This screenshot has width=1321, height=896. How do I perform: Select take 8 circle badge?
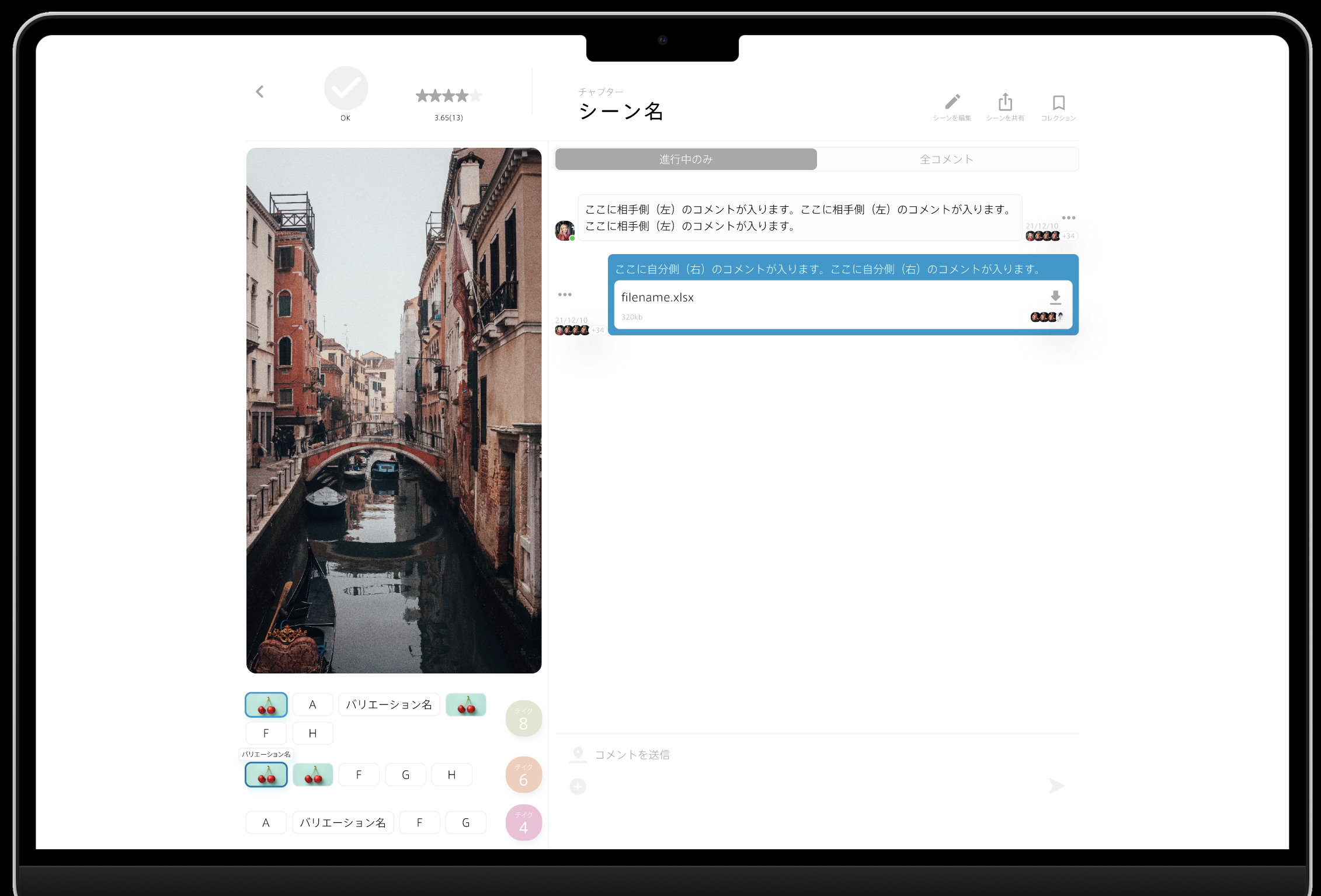coord(523,718)
